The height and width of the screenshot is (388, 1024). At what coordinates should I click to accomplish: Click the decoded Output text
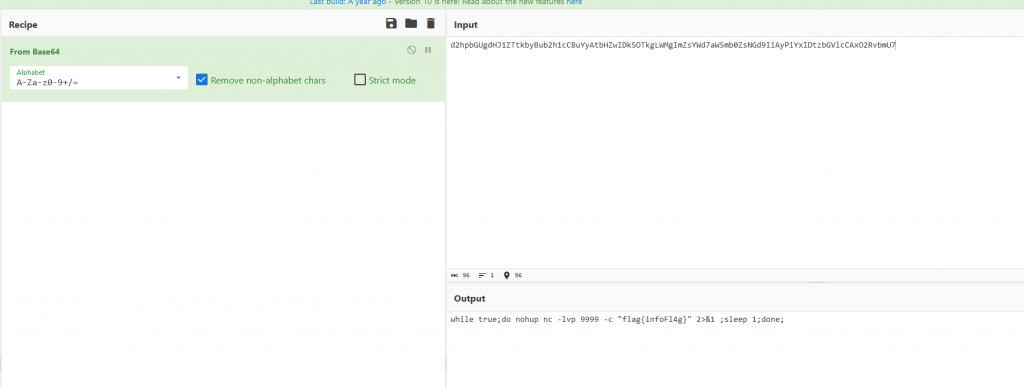[x=616, y=319]
